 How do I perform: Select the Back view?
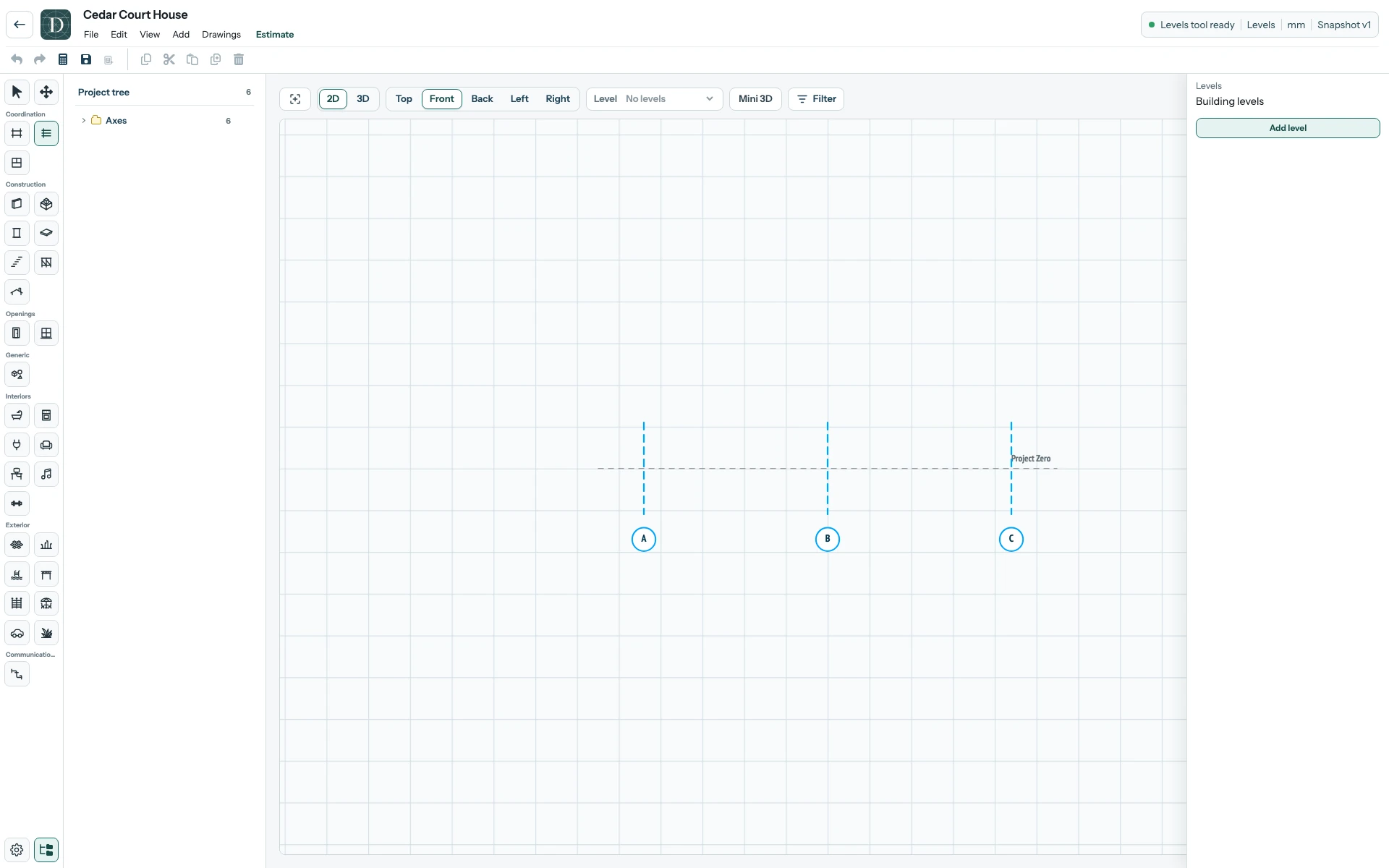(482, 99)
